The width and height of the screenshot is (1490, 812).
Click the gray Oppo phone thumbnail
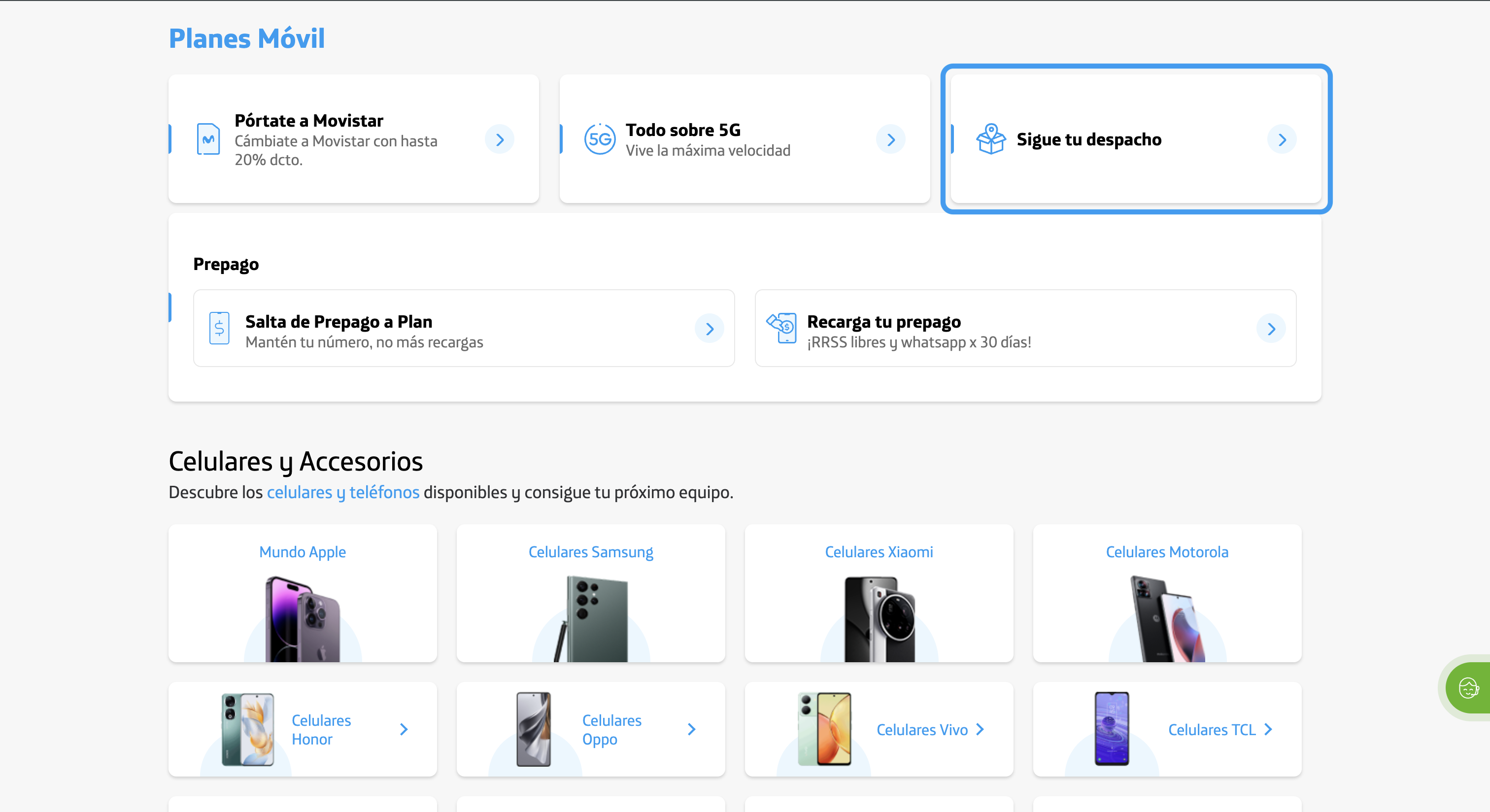533,729
